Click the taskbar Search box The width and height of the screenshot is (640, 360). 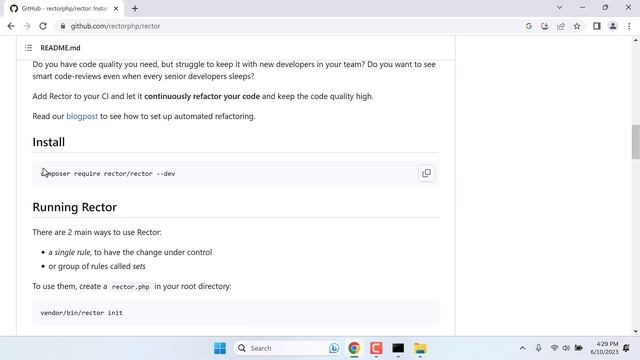pyautogui.click(x=288, y=348)
